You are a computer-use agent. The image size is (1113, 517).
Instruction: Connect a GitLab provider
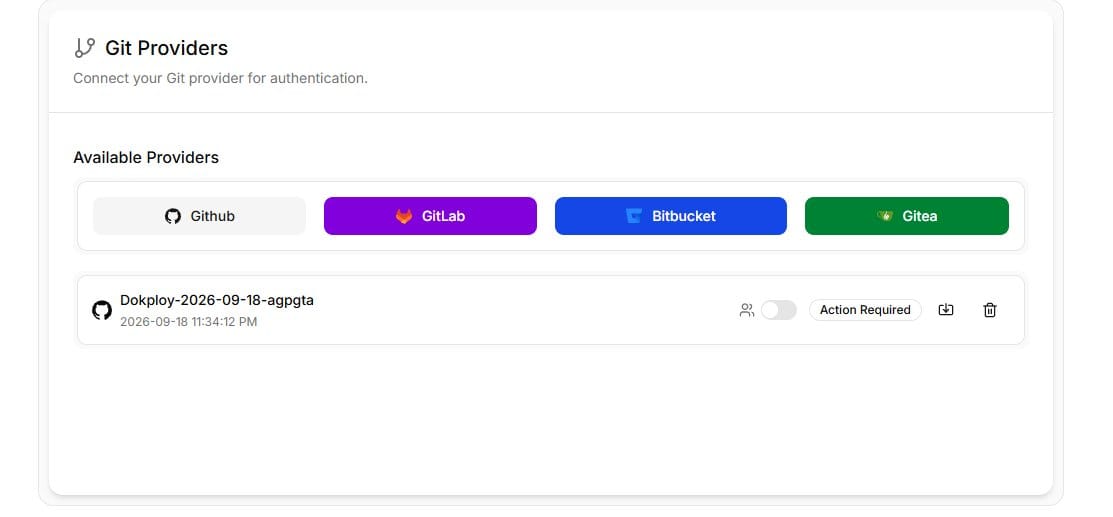point(430,216)
